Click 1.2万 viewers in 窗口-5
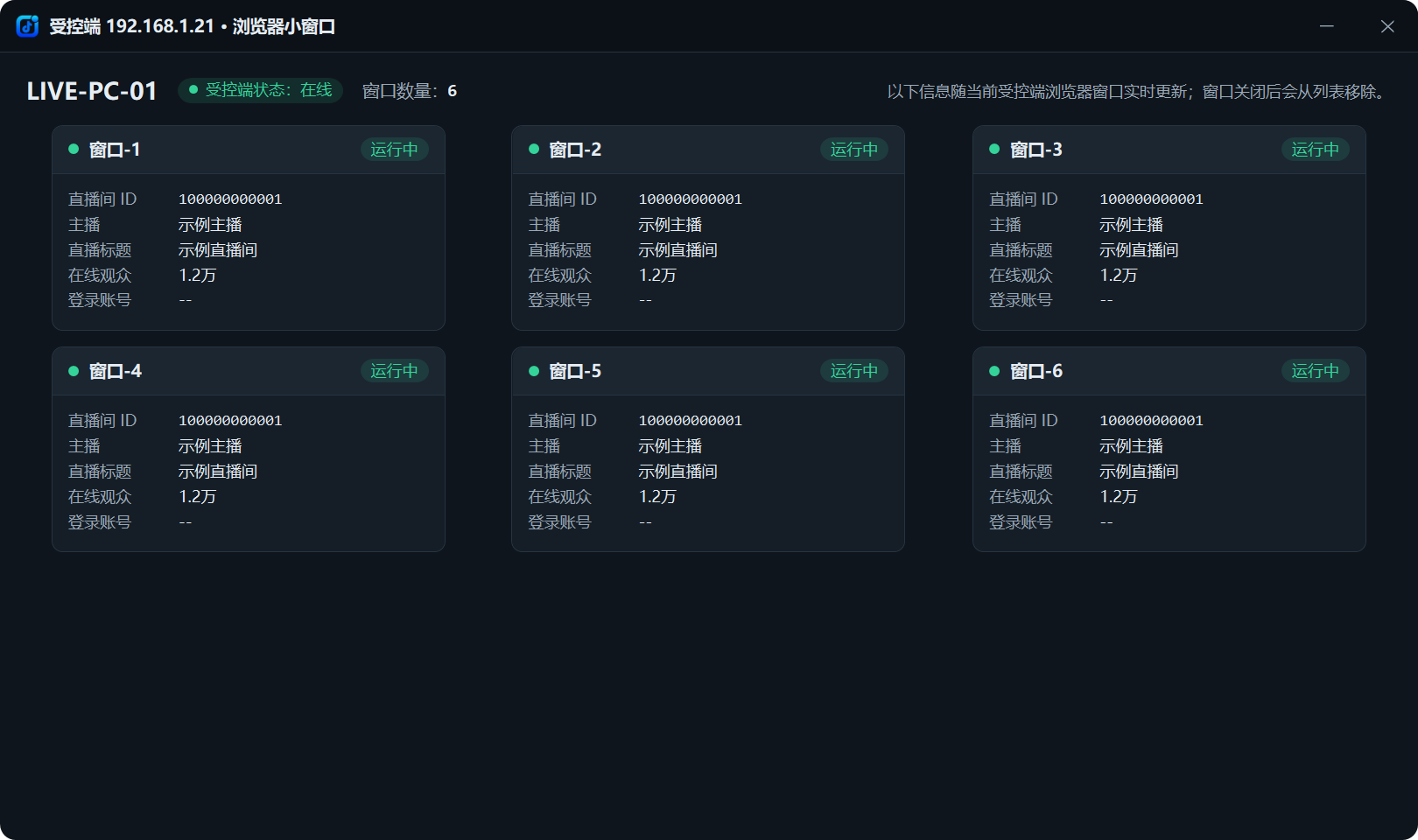The width and height of the screenshot is (1418, 840). (x=658, y=497)
